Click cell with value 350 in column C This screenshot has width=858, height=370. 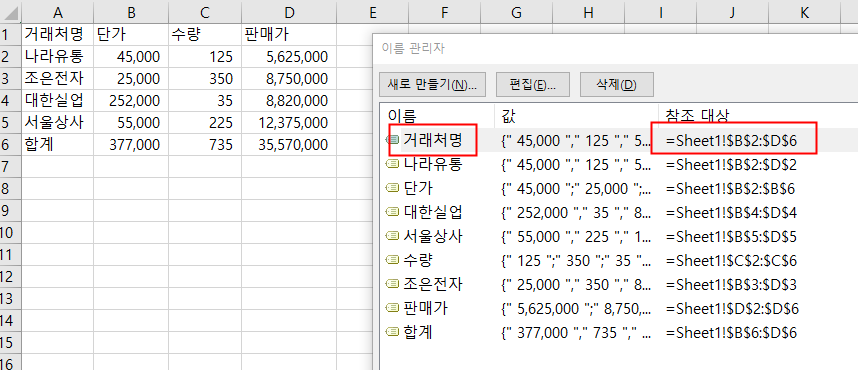click(205, 79)
